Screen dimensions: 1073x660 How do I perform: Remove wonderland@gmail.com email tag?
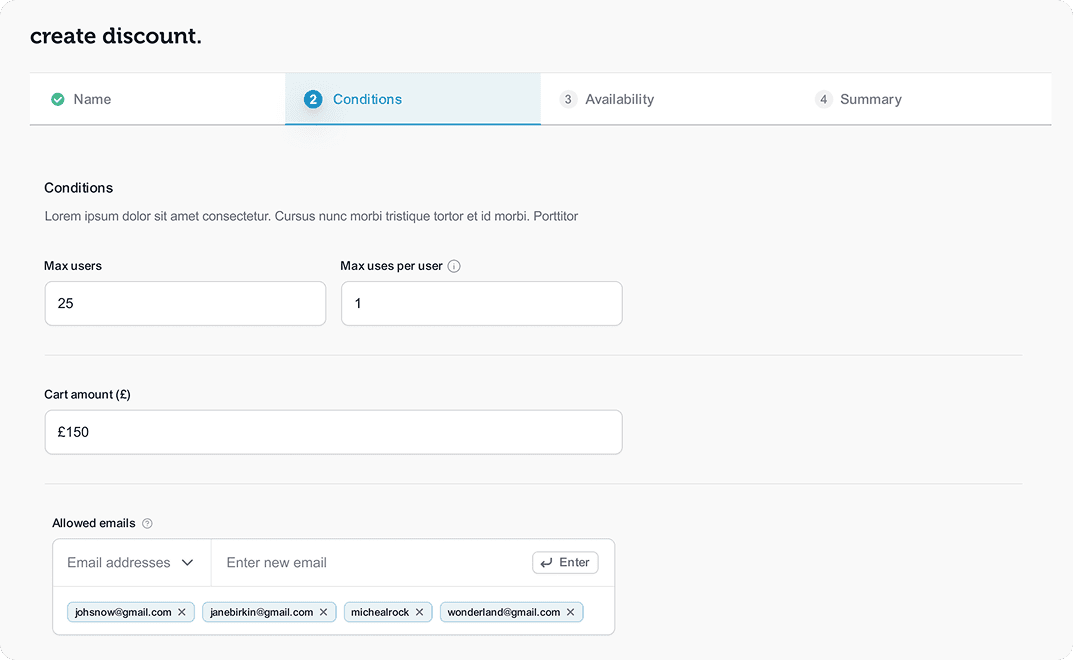[571, 612]
